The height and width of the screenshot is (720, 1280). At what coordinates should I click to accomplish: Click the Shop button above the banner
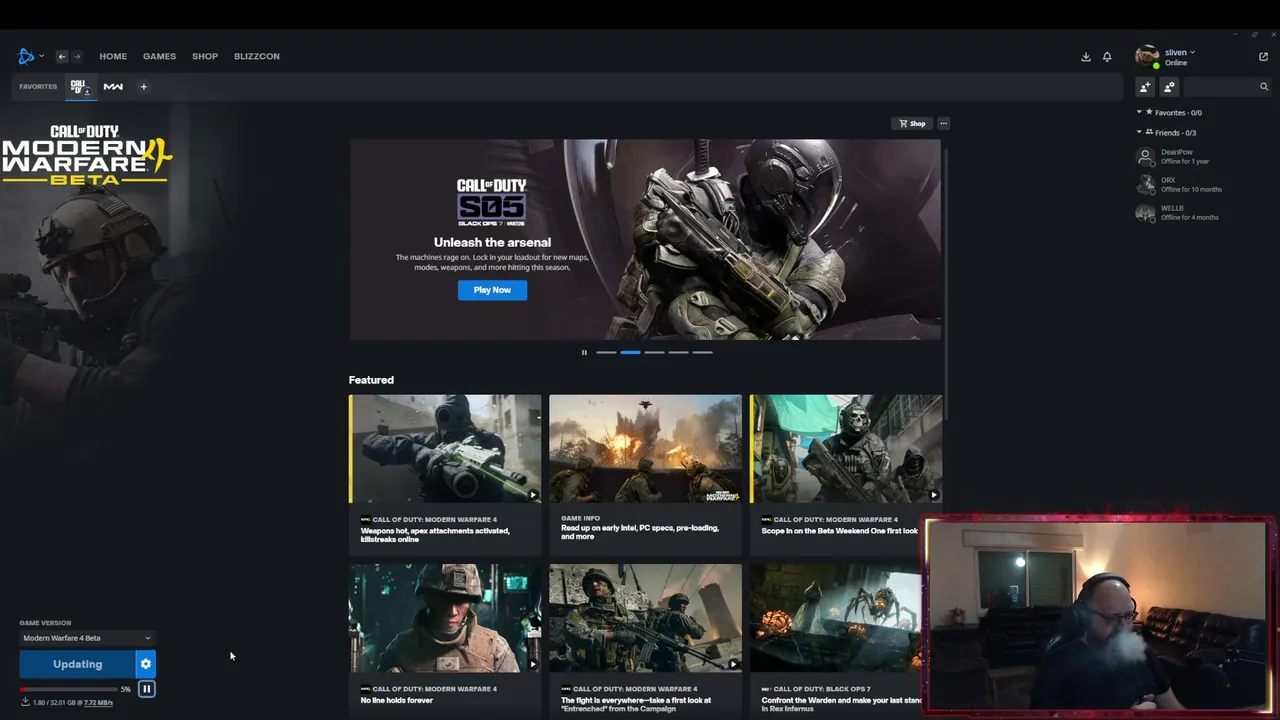(912, 124)
